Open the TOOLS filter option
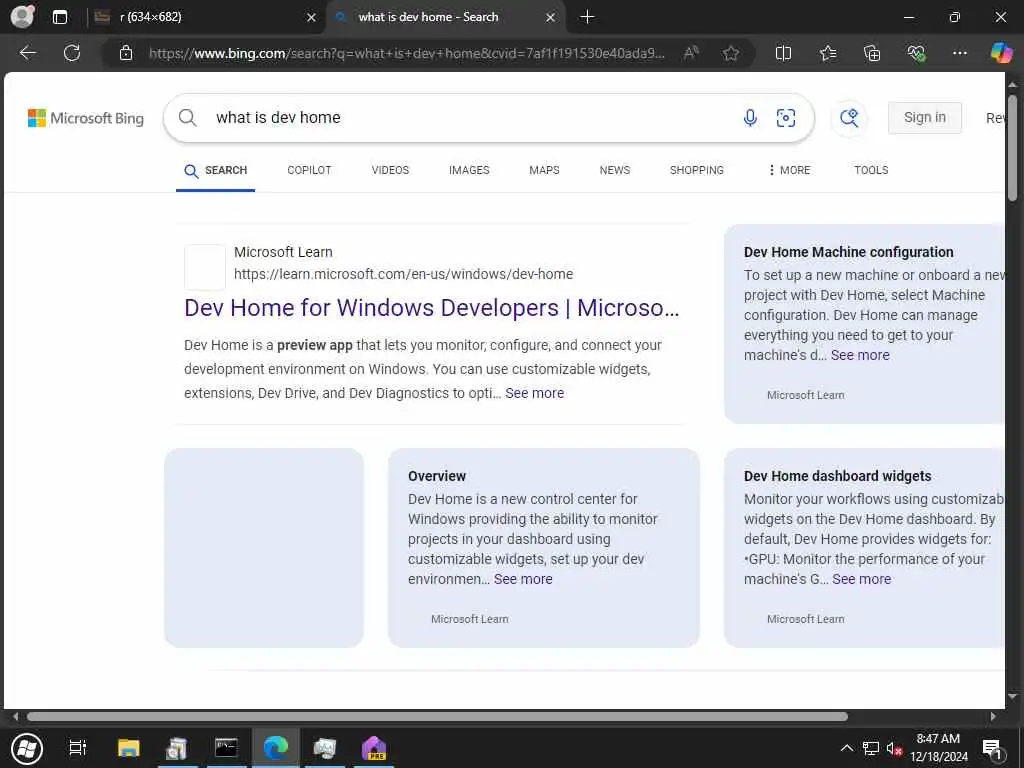The image size is (1024, 768). tap(871, 170)
